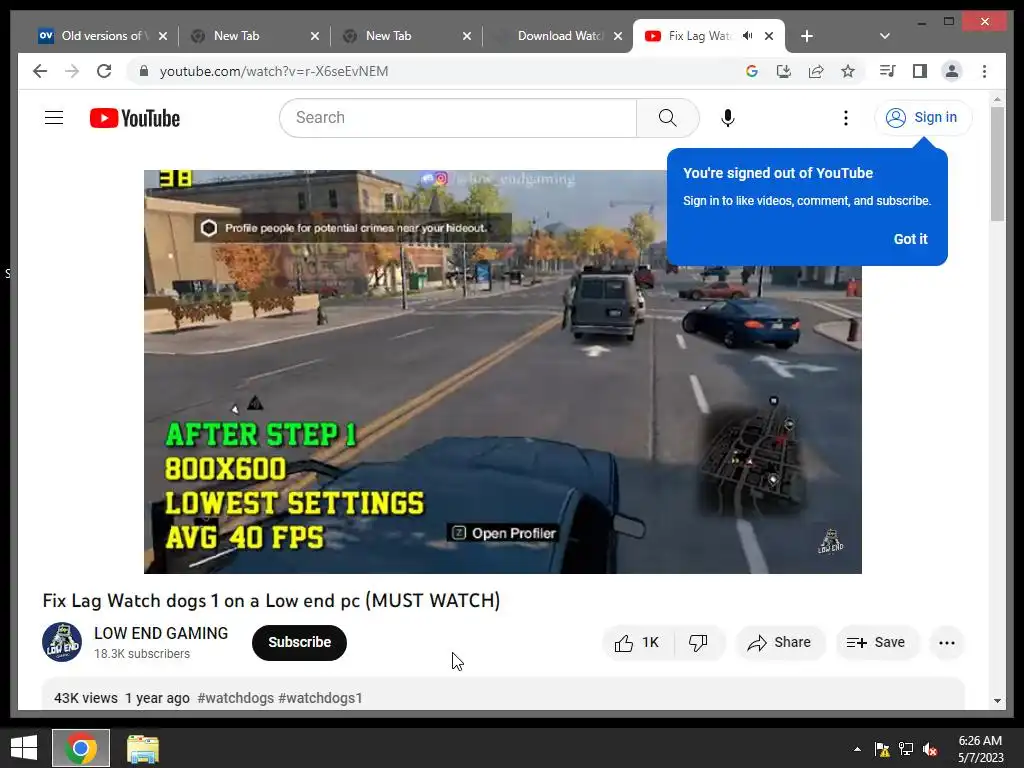Close the Old versions tab

(x=163, y=36)
